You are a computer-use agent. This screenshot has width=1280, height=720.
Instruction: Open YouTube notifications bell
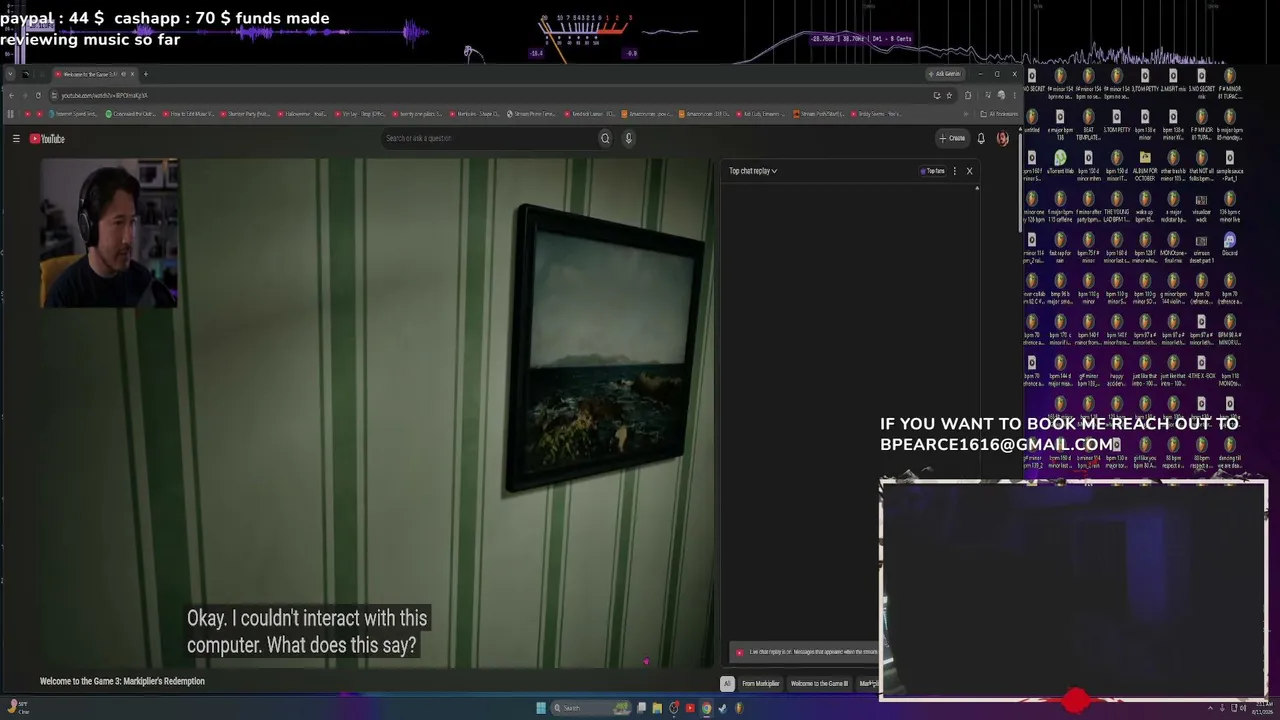pos(981,139)
